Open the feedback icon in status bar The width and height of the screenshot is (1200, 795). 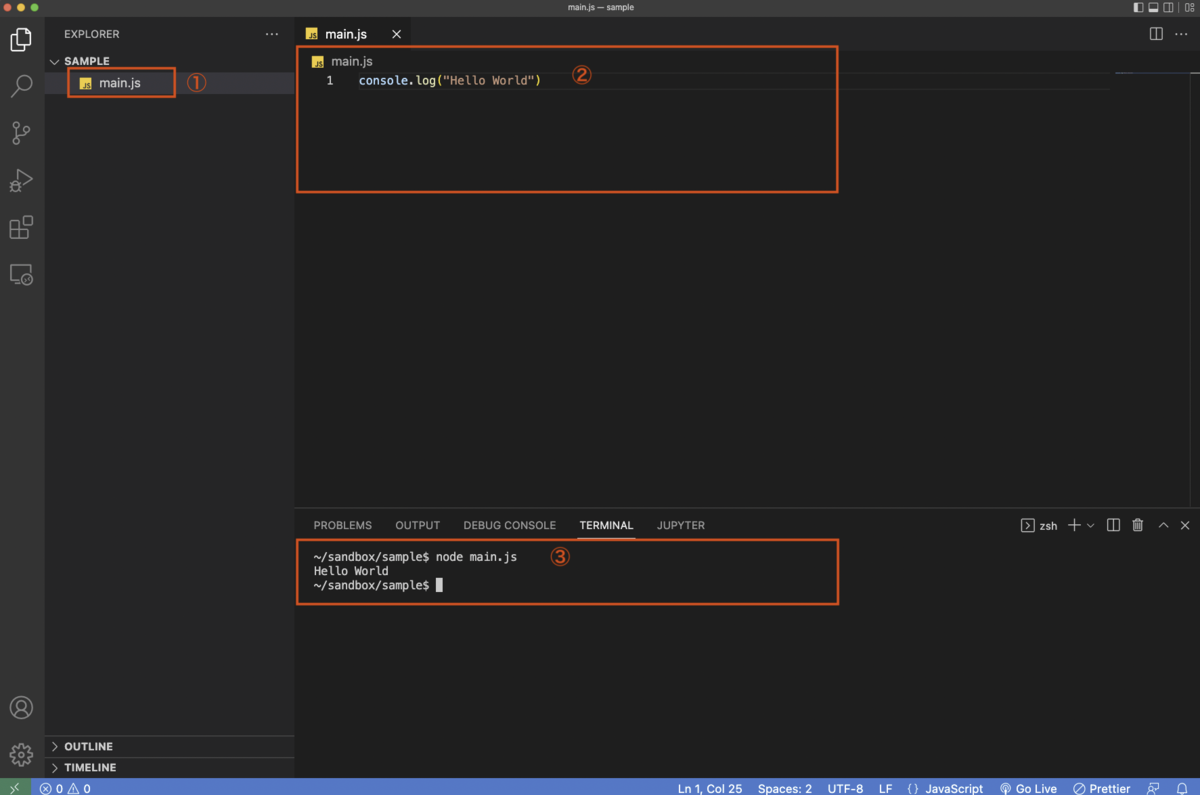(1154, 788)
